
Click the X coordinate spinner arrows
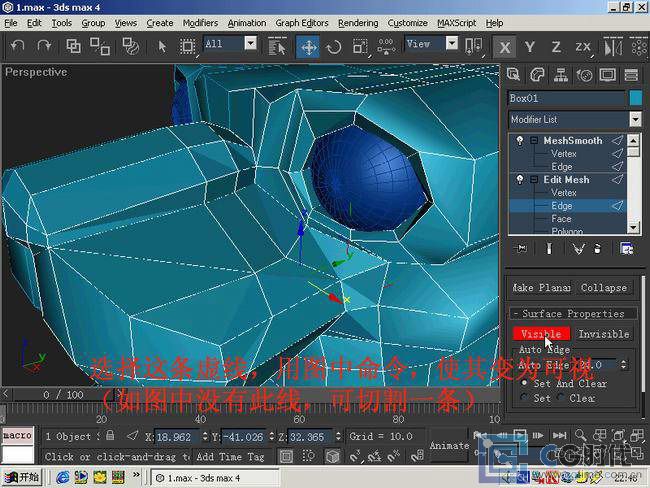pos(205,436)
